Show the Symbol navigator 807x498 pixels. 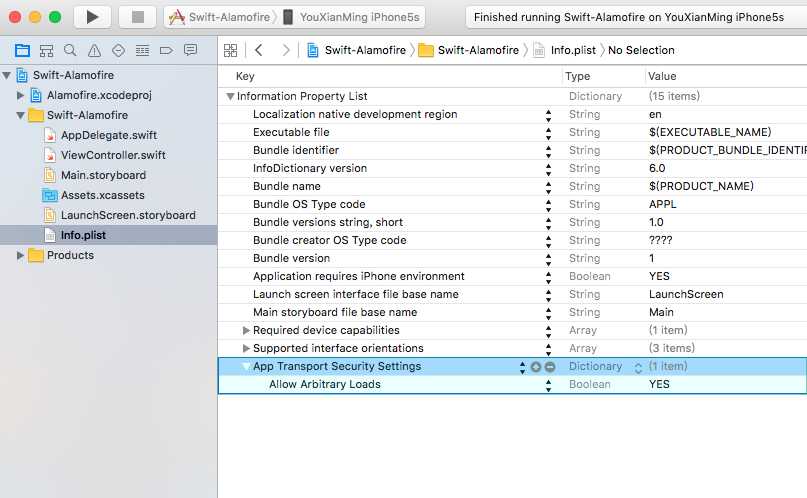tap(46, 50)
